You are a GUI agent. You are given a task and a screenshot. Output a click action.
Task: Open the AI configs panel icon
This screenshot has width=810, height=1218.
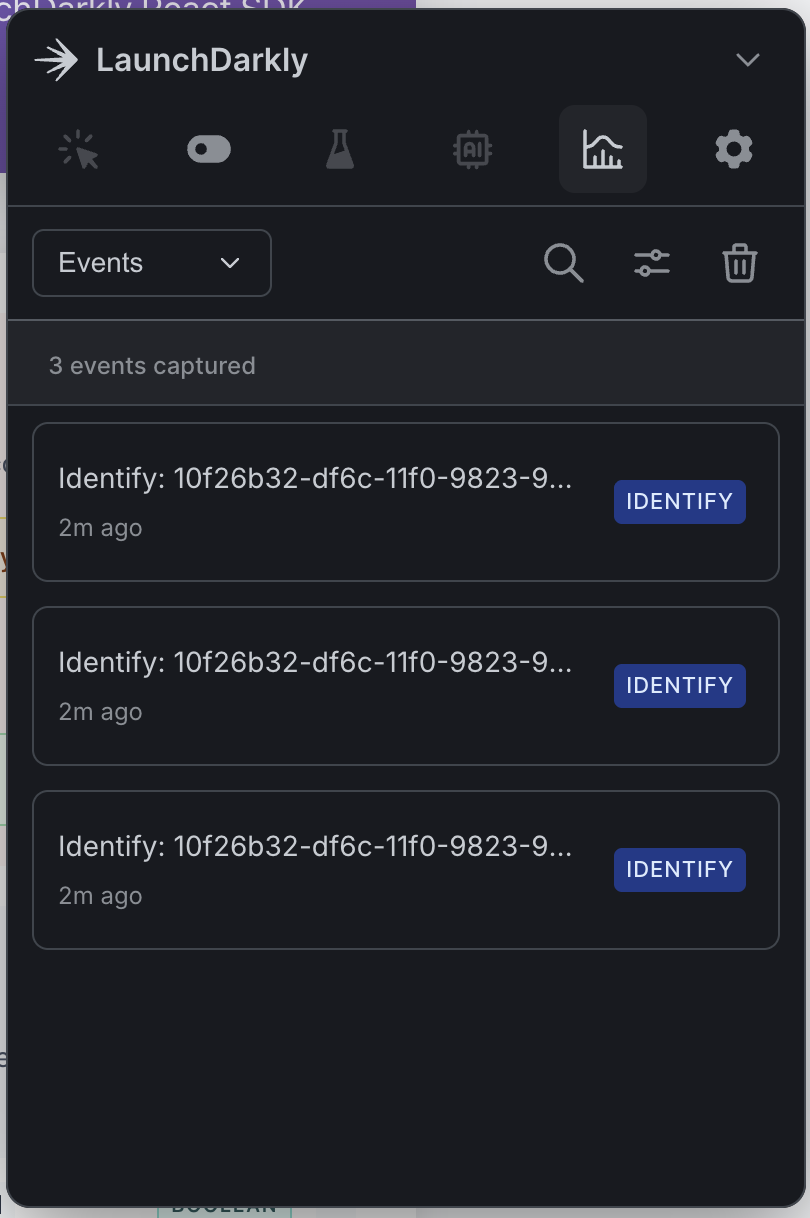[x=471, y=149]
